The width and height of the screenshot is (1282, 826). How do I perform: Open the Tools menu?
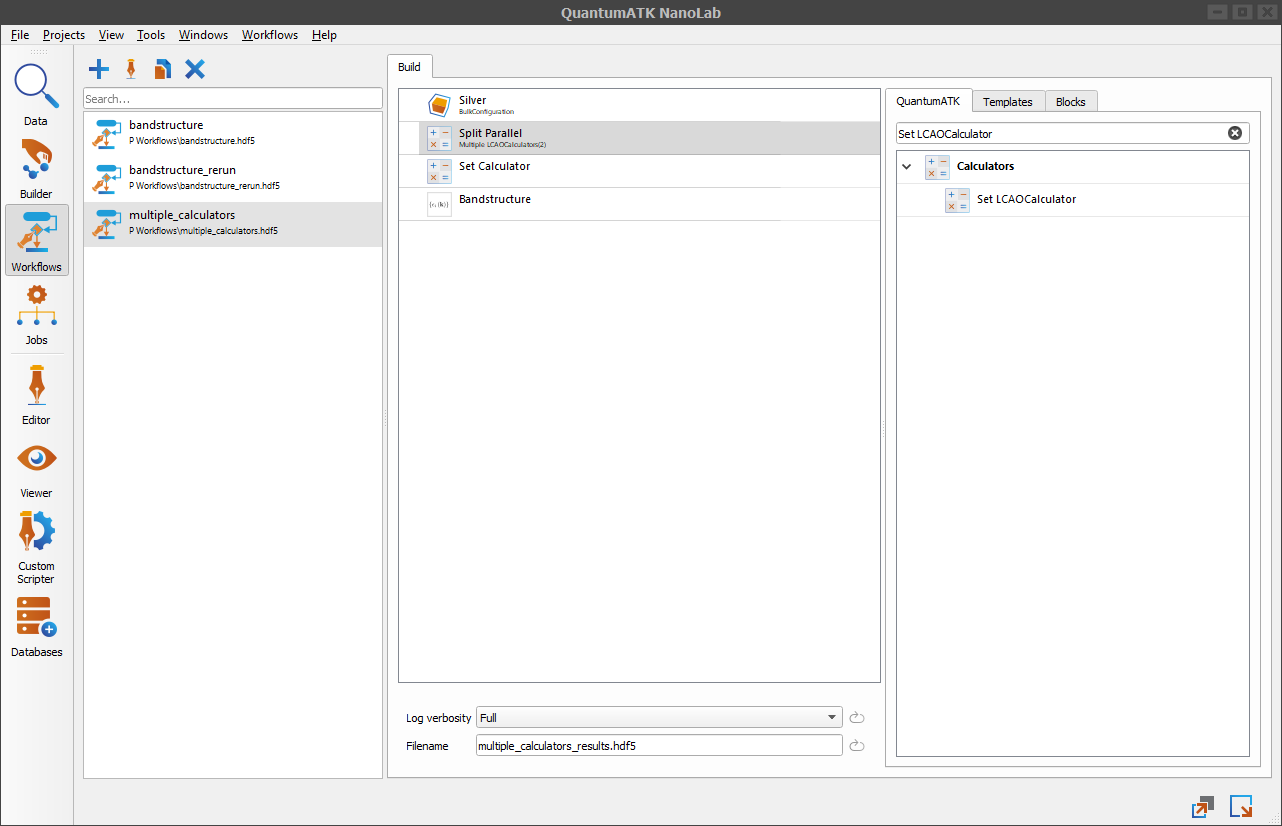tap(151, 35)
